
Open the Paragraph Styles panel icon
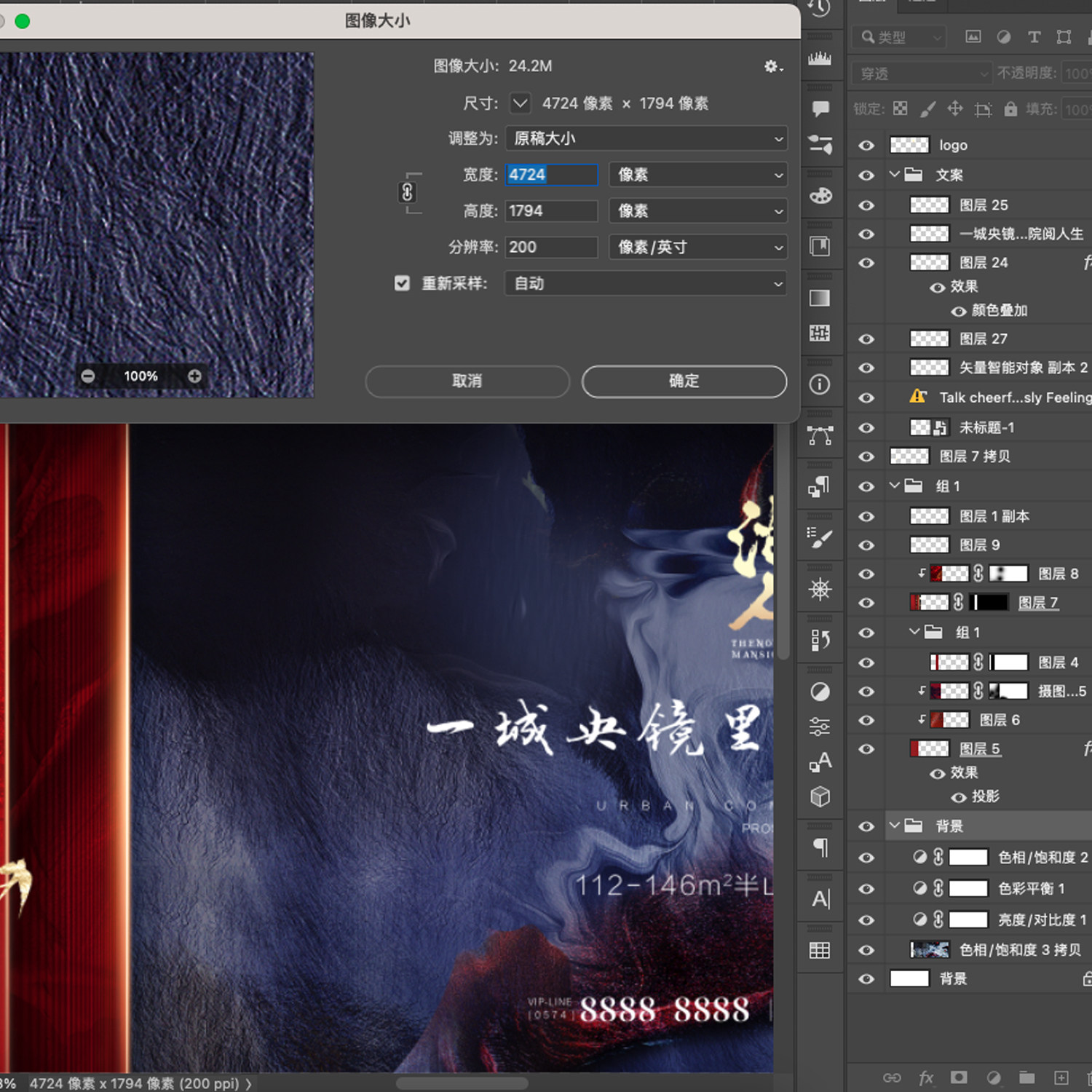tap(820, 486)
